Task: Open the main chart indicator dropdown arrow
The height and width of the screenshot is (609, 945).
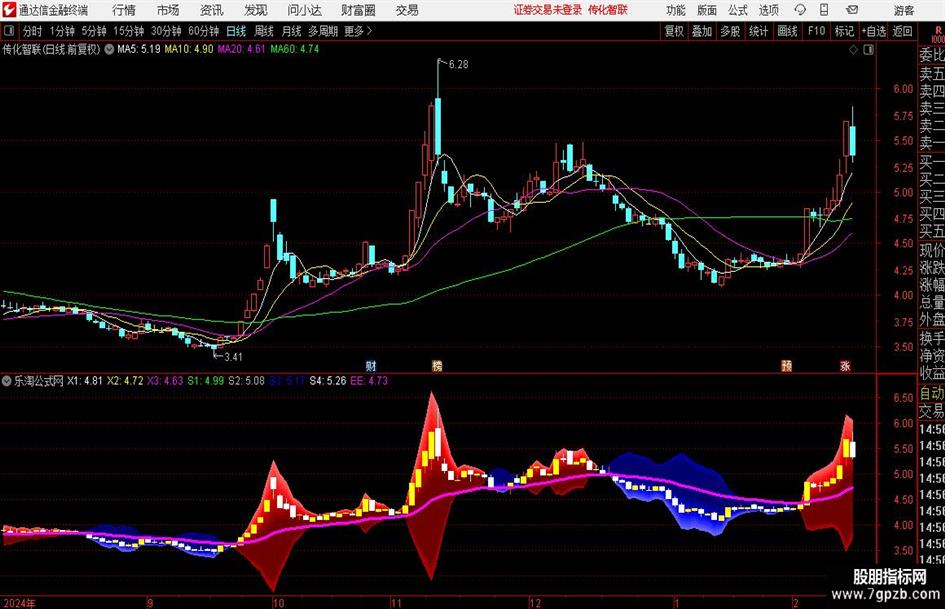Action: (109, 49)
